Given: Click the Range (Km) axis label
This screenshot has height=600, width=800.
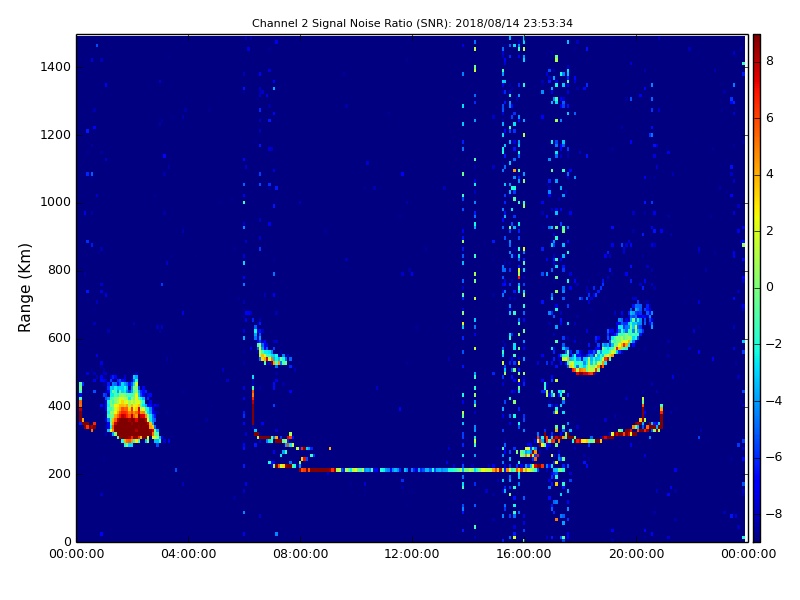Looking at the screenshot, I should (24, 288).
